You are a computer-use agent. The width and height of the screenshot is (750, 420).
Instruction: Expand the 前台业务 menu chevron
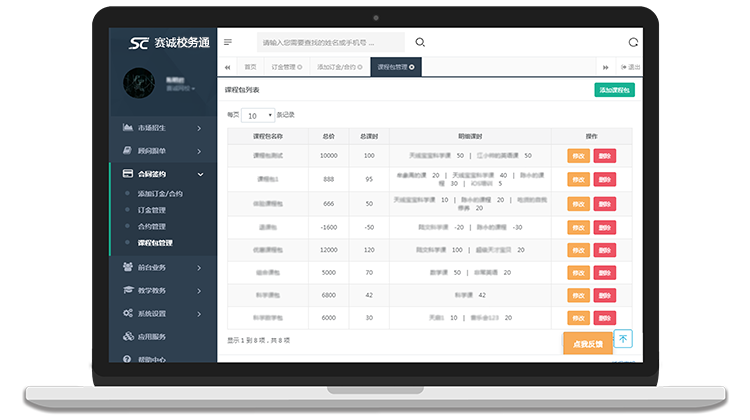click(199, 268)
